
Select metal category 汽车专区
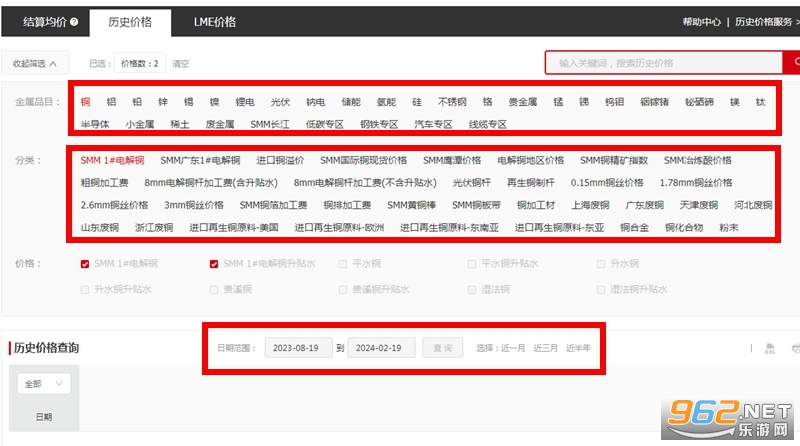coord(433,124)
